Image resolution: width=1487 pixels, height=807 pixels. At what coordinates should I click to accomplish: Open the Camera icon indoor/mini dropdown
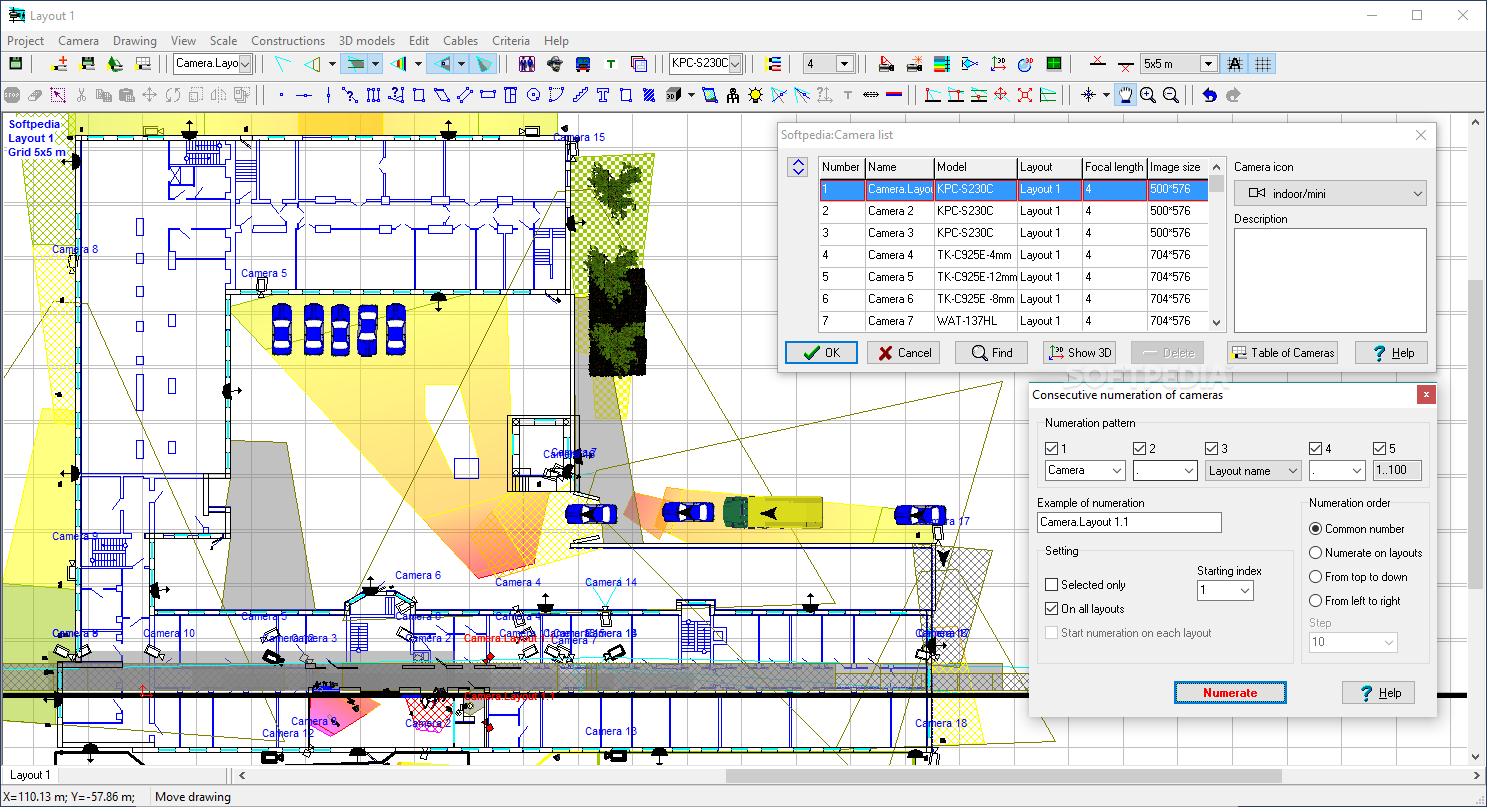[1330, 193]
